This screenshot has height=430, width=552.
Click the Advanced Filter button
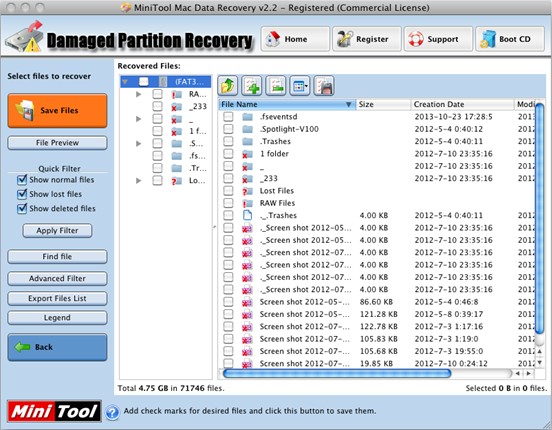coord(57,279)
